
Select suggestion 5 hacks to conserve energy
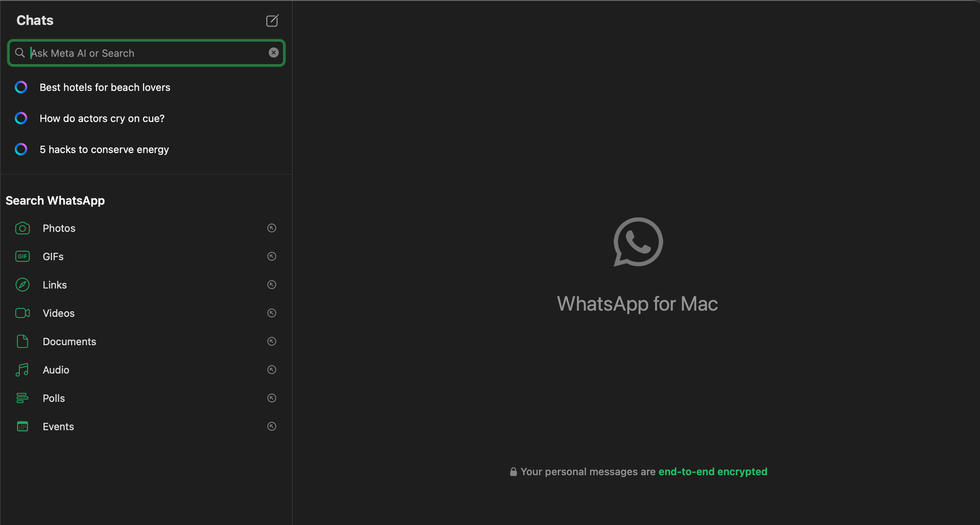coord(104,149)
